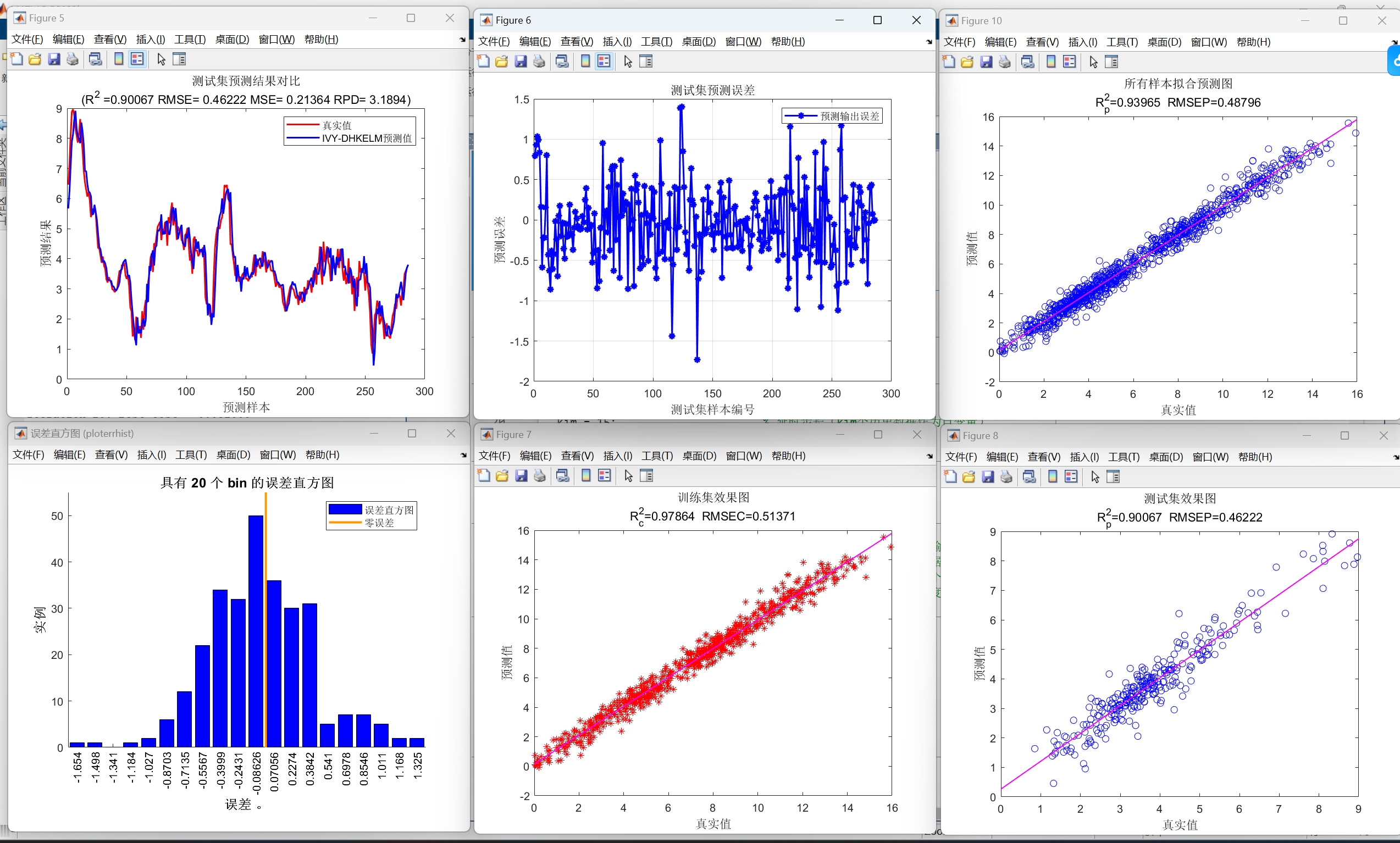Toggle Insert Legend button in Figure 5
The image size is (1400, 843).
[x=137, y=59]
